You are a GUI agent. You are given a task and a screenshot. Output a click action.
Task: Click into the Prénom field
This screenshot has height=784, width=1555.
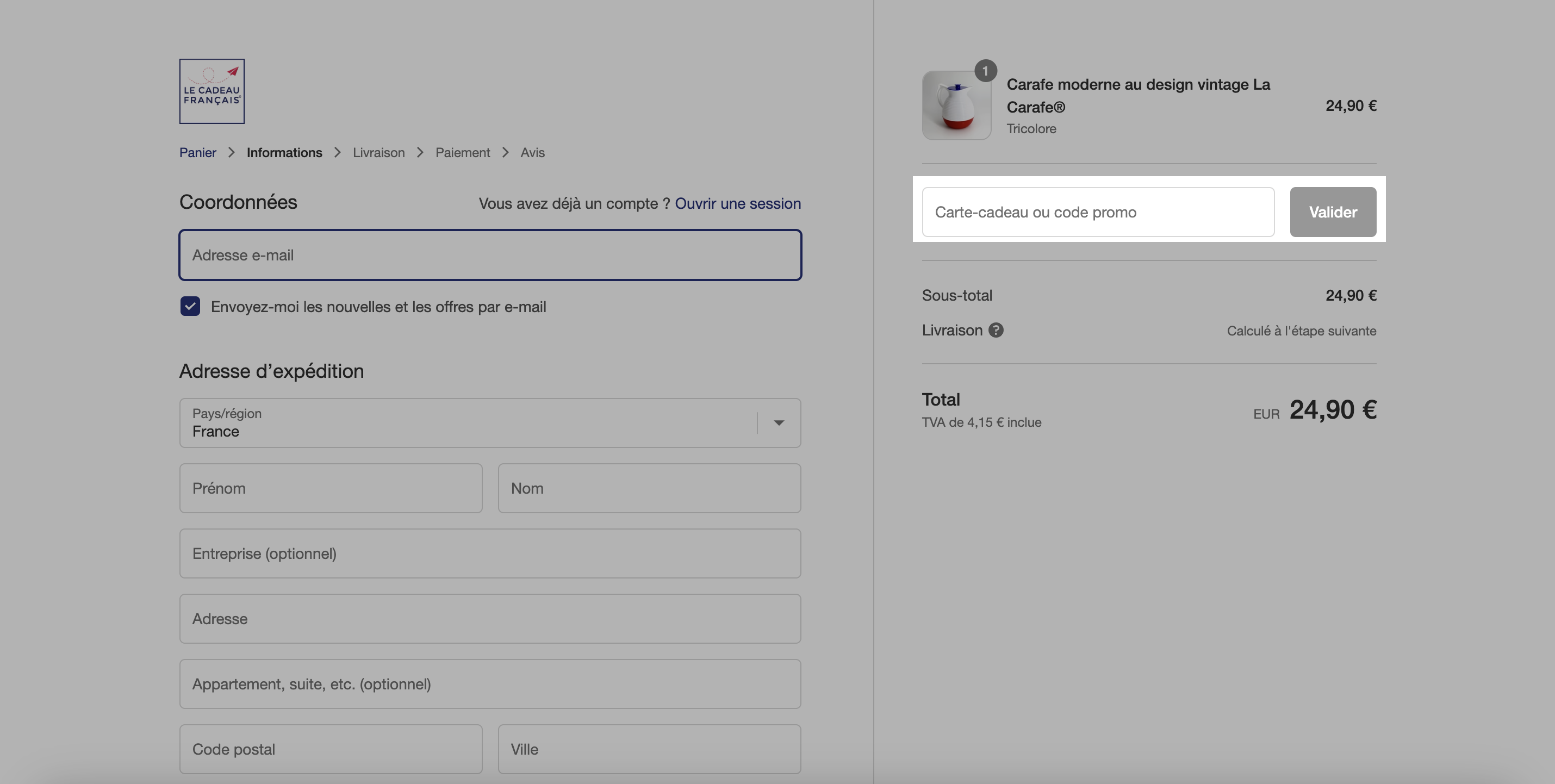click(x=331, y=488)
